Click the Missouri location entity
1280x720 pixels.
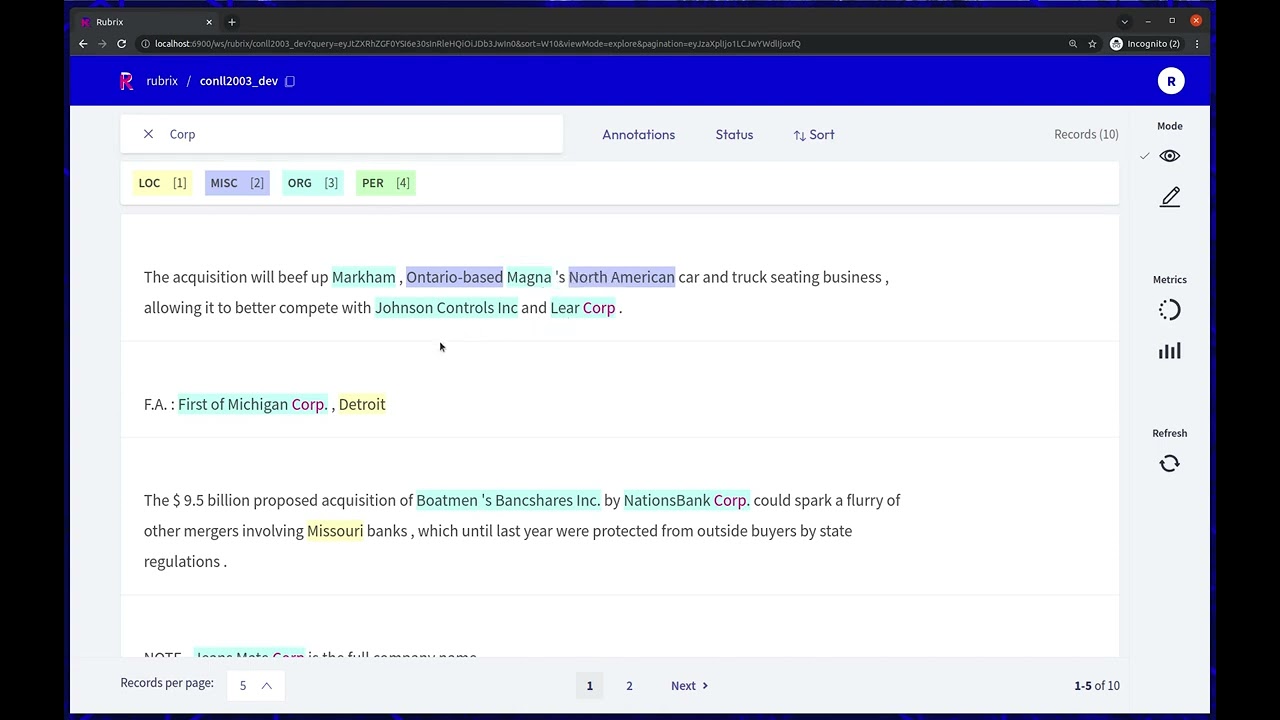click(335, 530)
